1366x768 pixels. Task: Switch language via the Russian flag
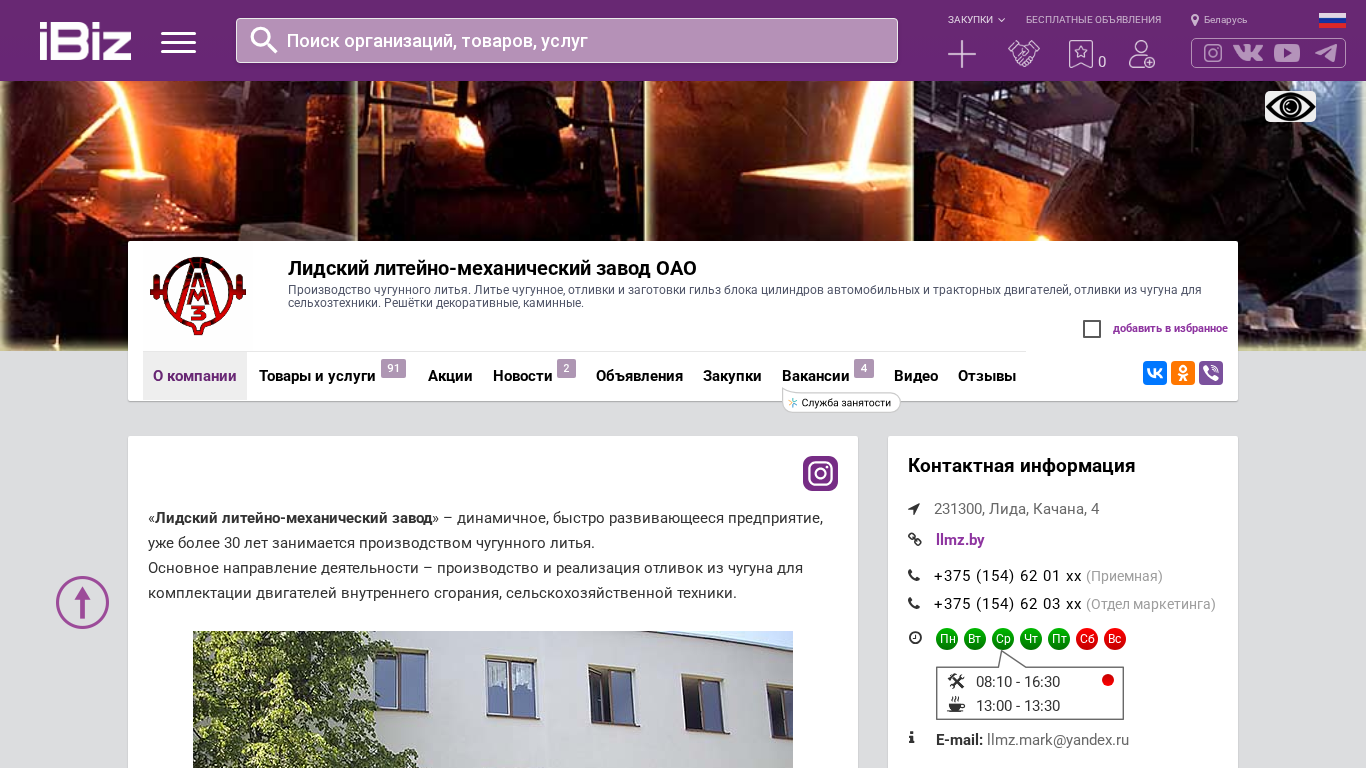click(x=1332, y=20)
